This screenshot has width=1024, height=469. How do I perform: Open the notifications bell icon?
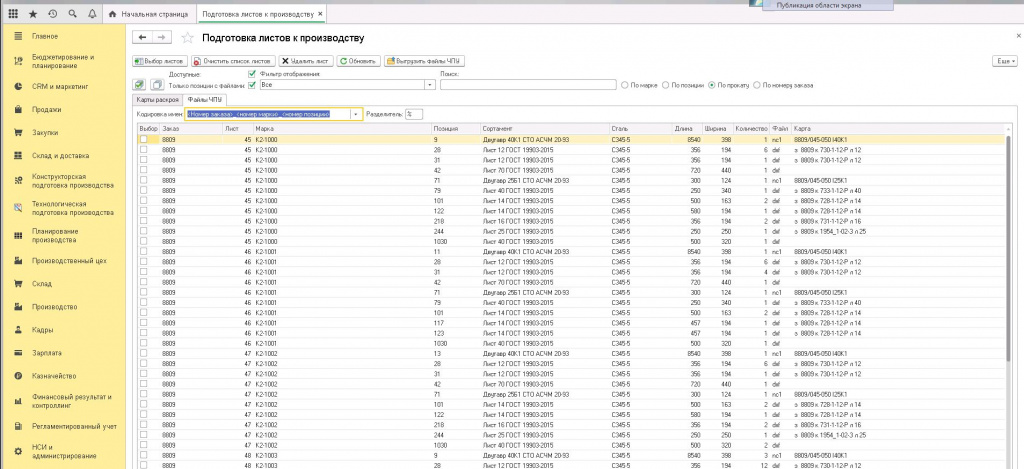91,14
